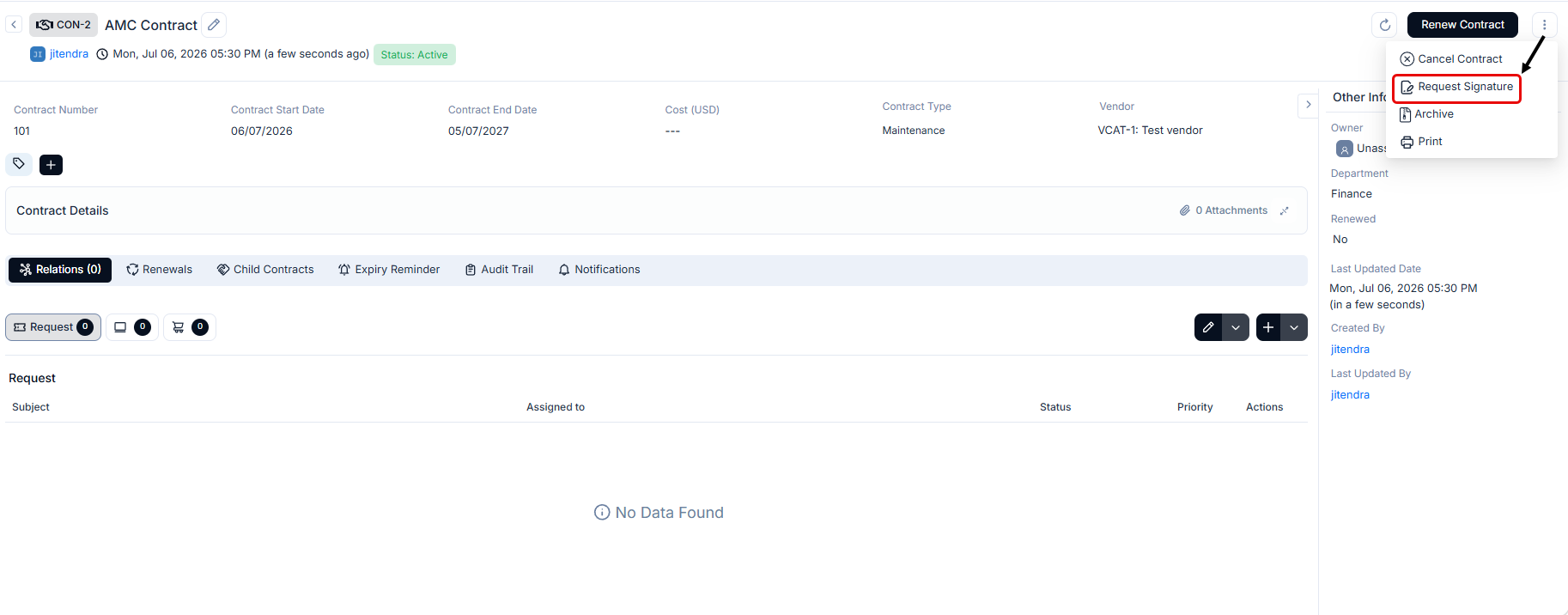Open dropdown next to pencil edit button

point(1236,327)
